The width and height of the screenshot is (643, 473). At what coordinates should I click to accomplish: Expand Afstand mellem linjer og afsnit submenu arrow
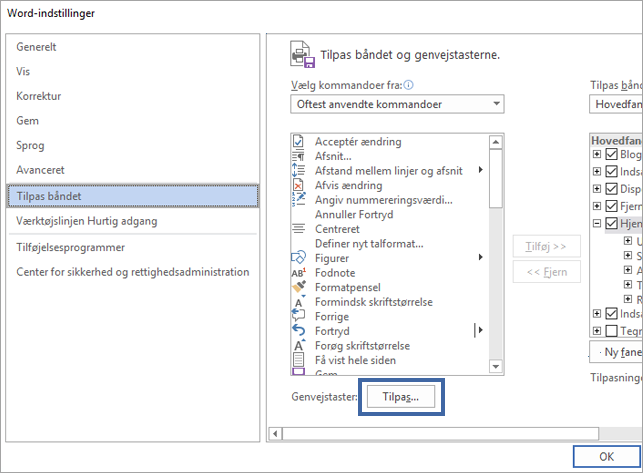[x=481, y=170]
